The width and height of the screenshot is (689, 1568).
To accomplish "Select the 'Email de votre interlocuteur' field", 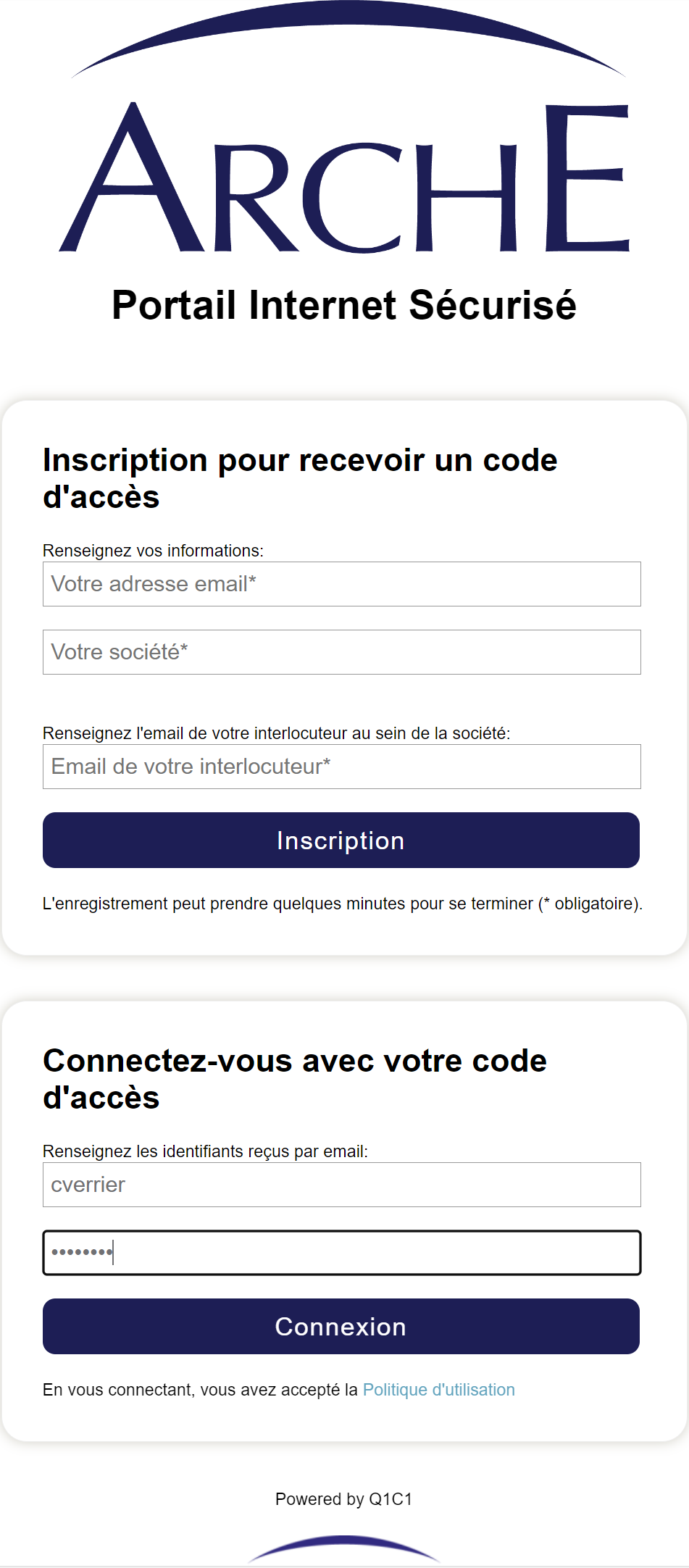I will [x=341, y=767].
